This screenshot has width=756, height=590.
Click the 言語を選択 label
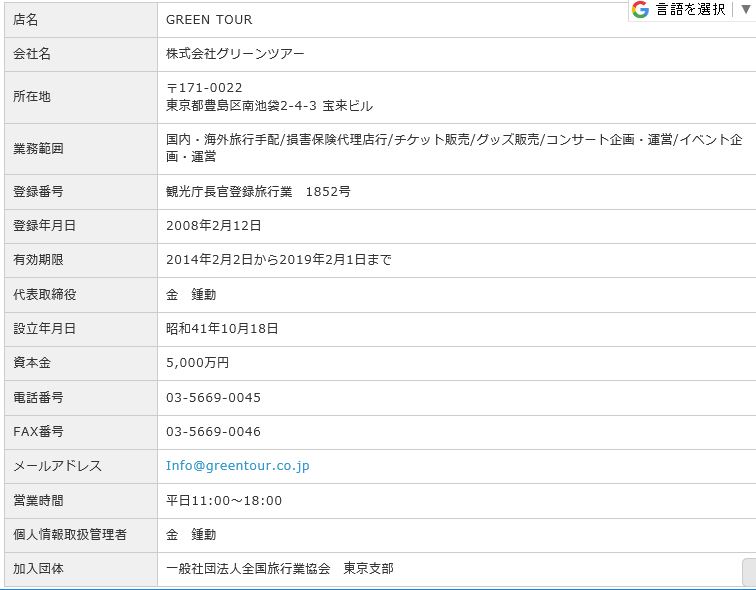tap(690, 10)
